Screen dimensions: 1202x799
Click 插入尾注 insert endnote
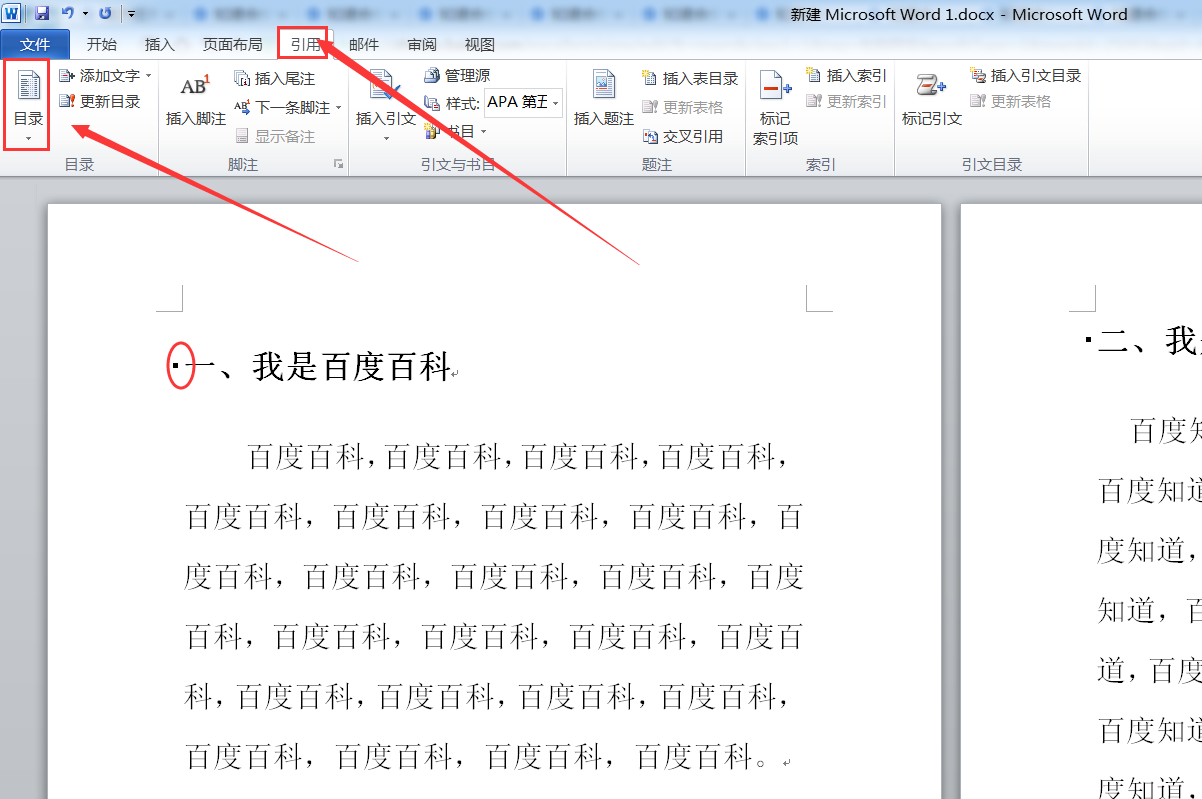point(274,78)
